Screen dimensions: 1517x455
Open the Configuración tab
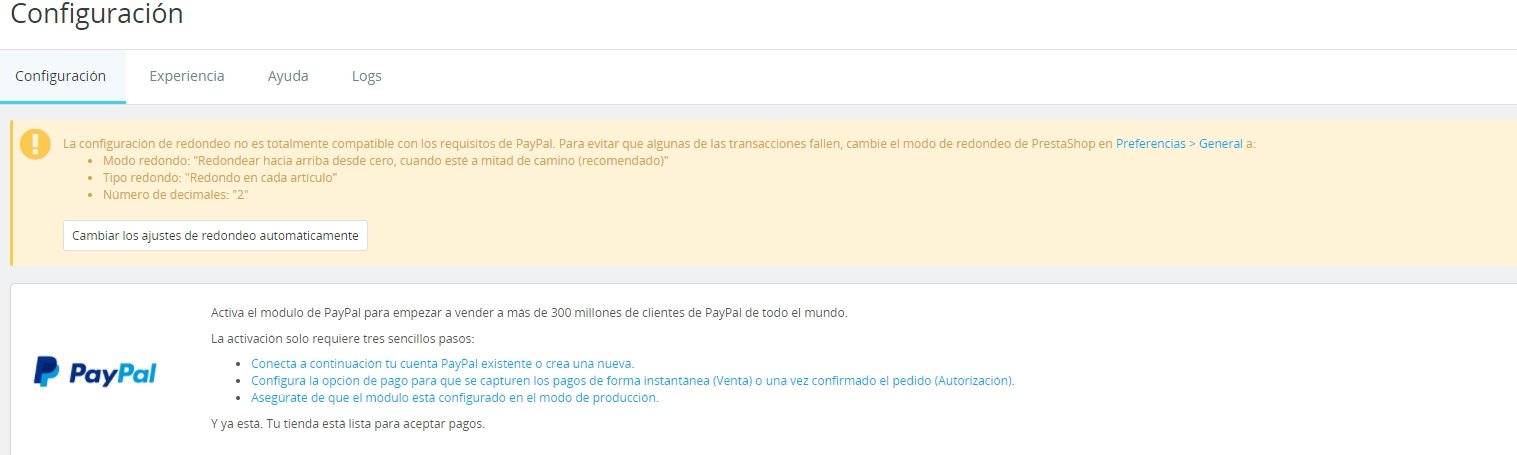[61, 76]
